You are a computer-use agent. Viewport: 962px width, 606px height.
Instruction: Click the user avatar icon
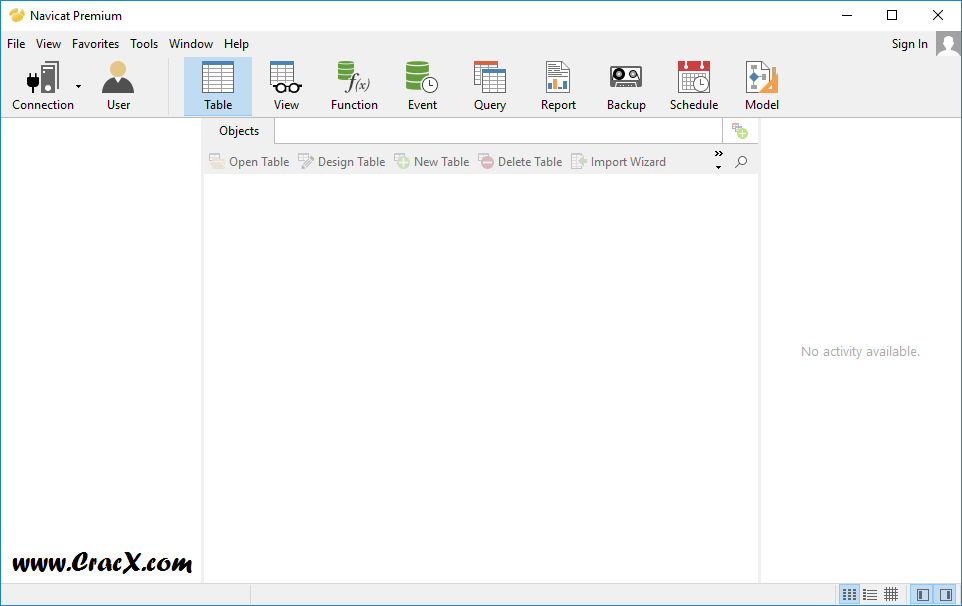pos(949,44)
